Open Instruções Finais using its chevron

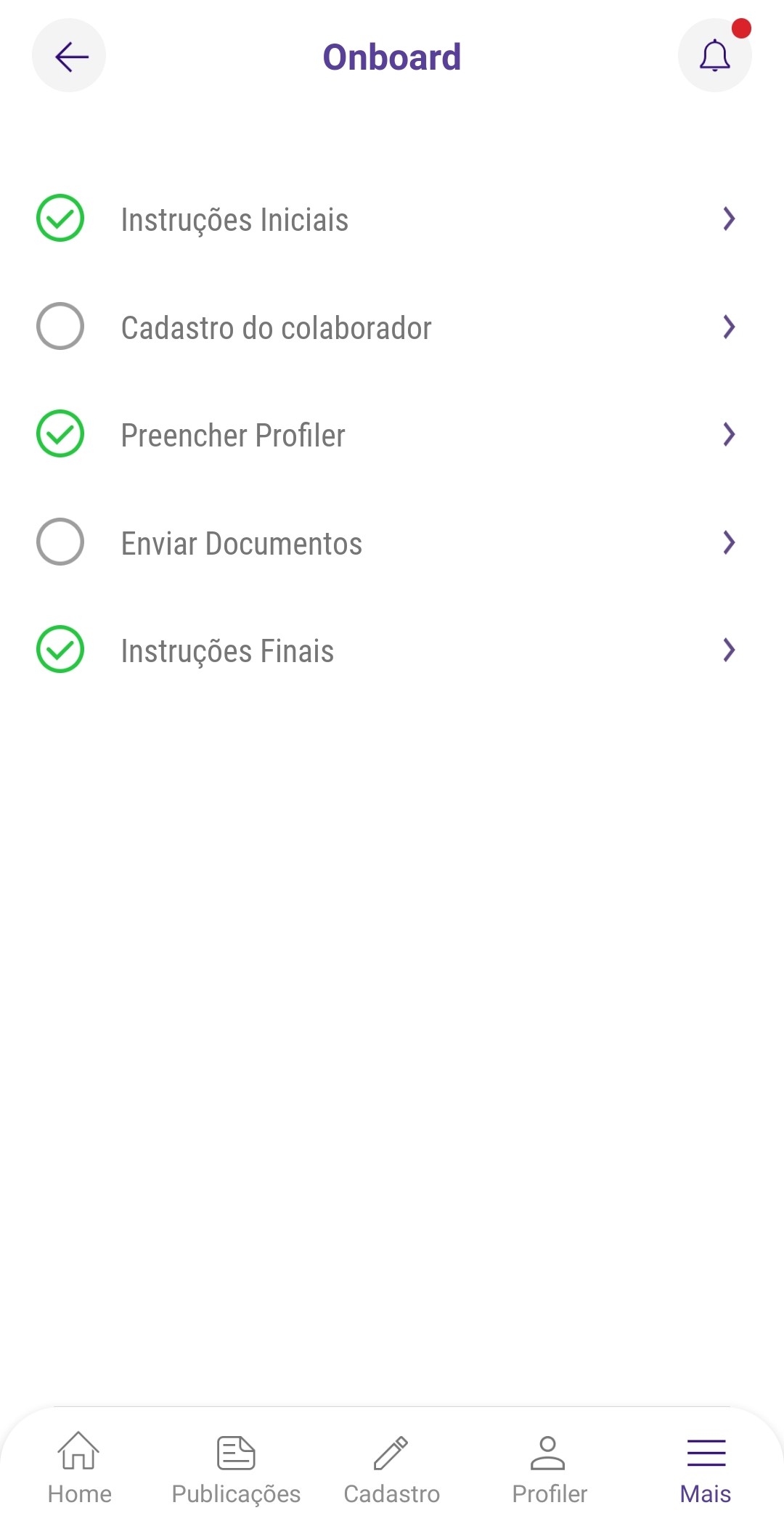click(x=730, y=650)
